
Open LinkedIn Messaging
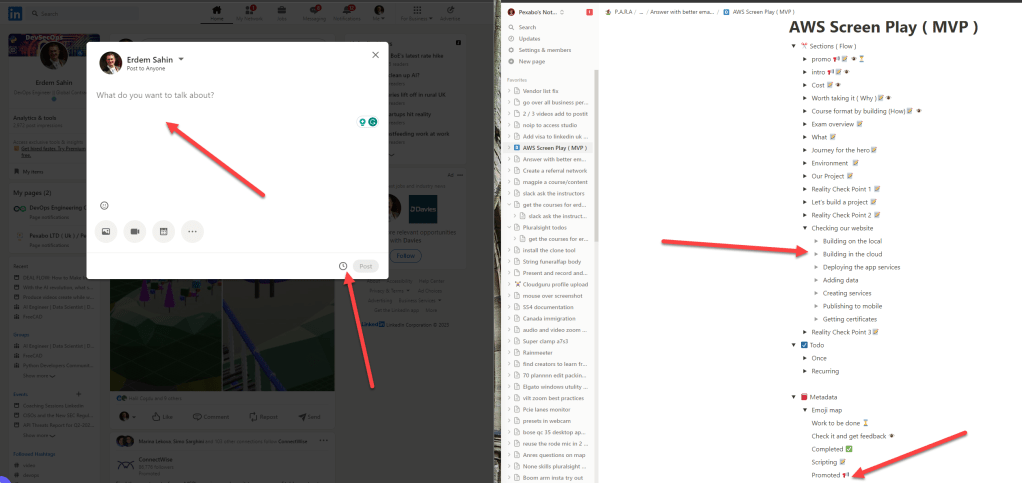314,13
